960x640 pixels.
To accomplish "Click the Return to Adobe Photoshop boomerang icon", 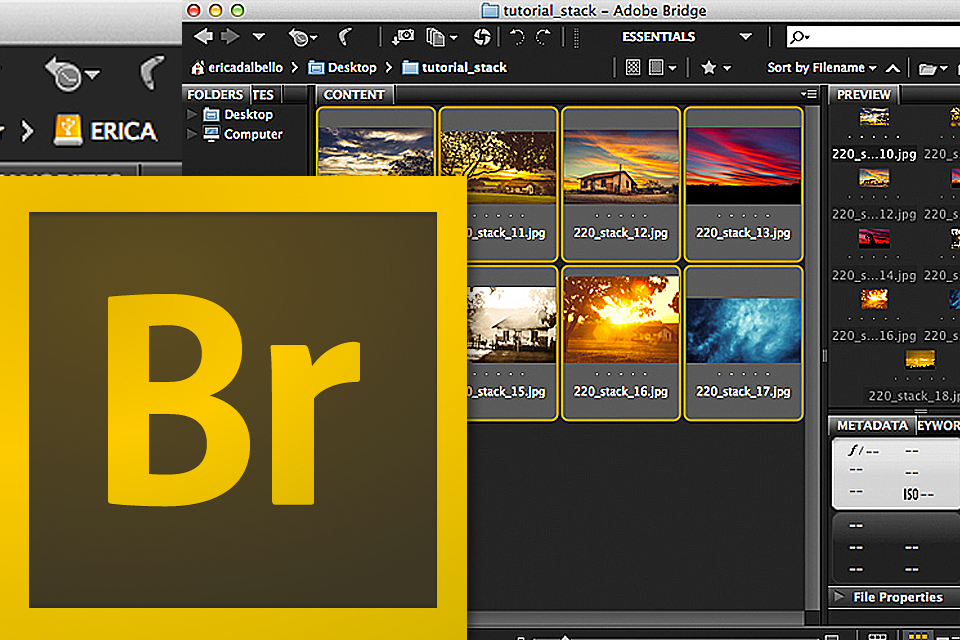I will [x=345, y=36].
